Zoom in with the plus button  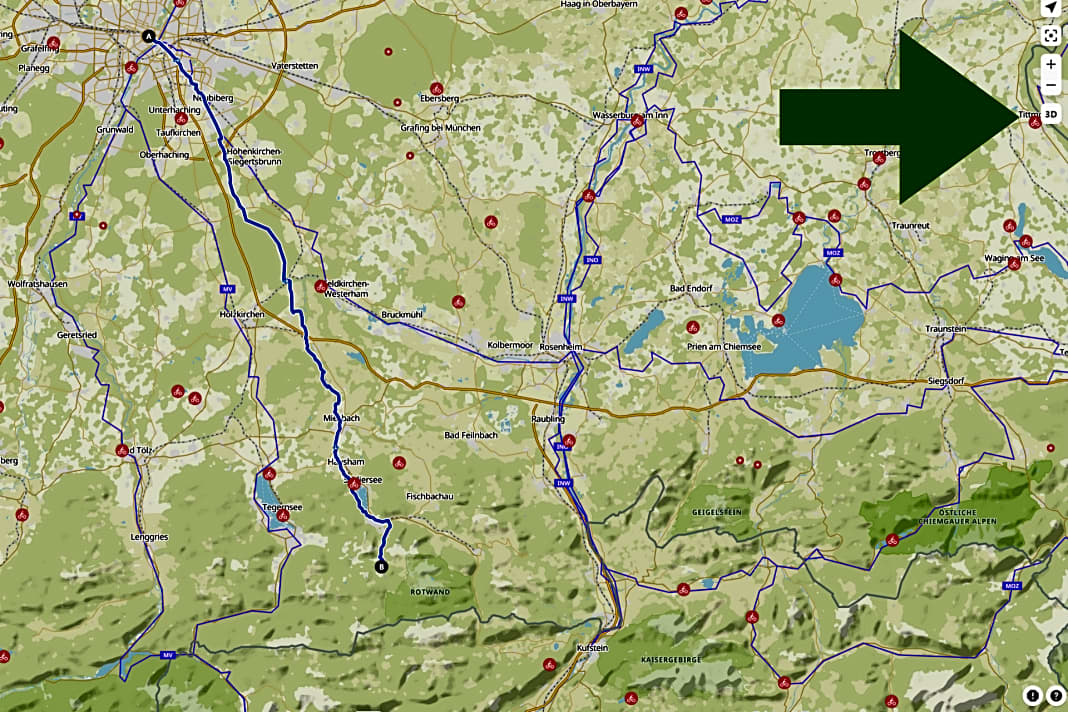click(x=1050, y=64)
